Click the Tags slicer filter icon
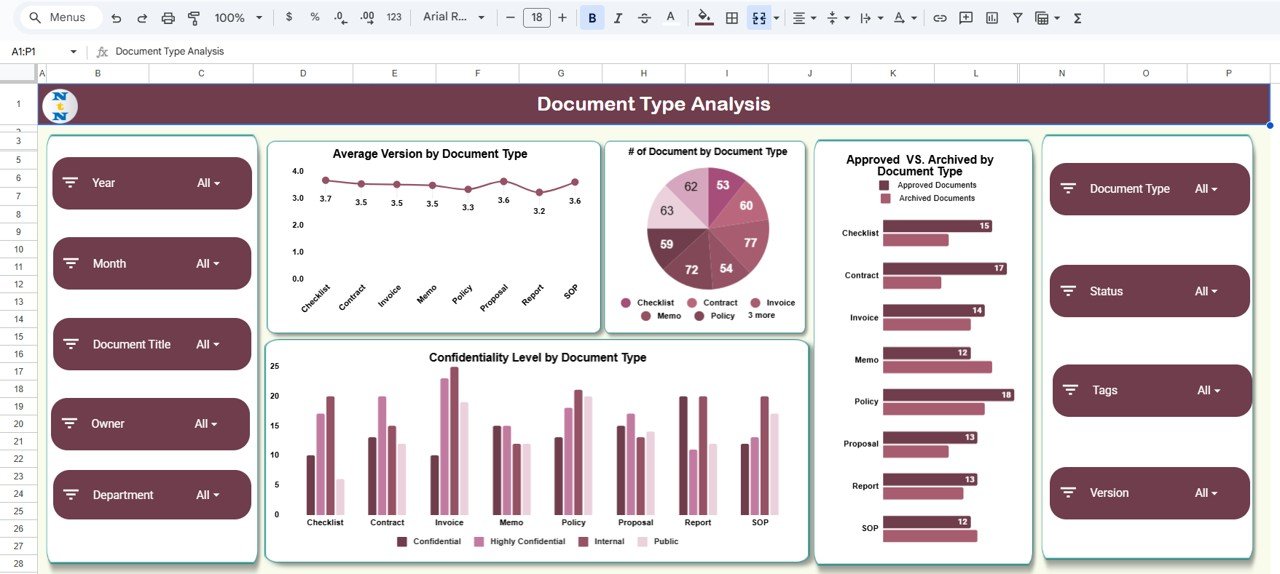This screenshot has height=574, width=1280. pyautogui.click(x=1070, y=390)
